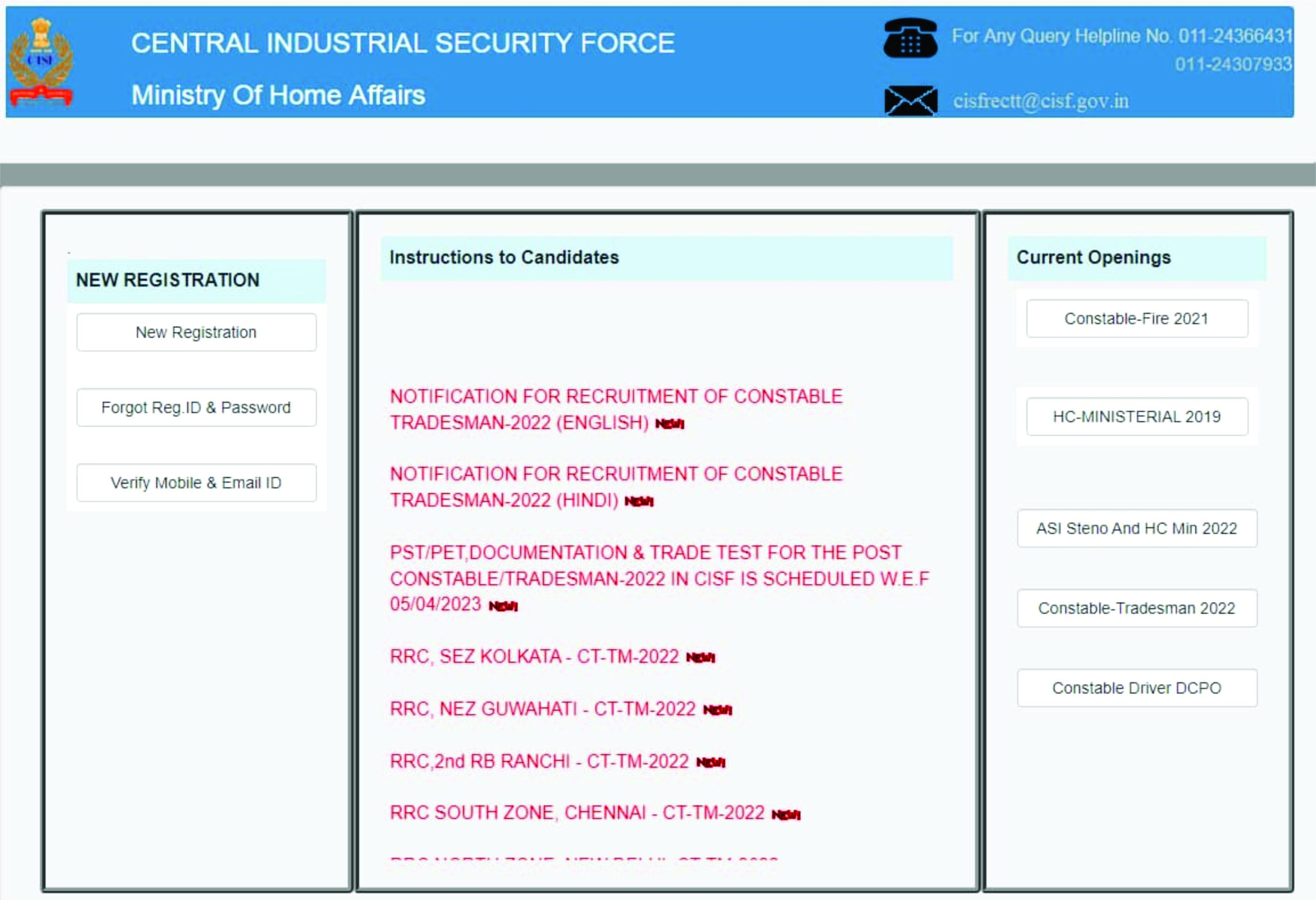Click NEW badge beside NEZ Guwahati link
Viewport: 1316px width, 900px height.
click(718, 710)
